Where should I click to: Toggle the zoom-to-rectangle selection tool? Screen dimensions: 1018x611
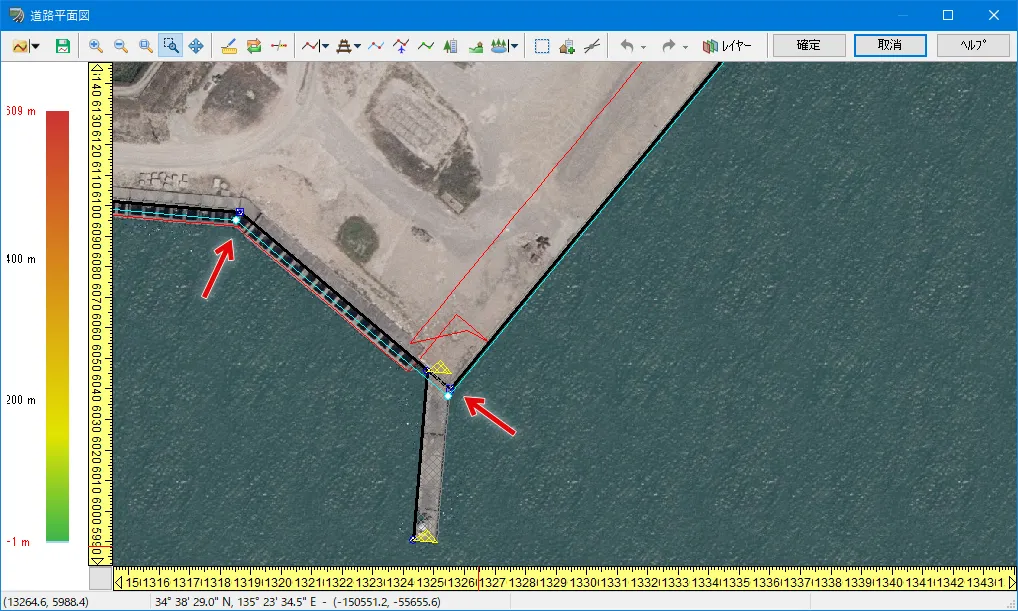pos(170,46)
